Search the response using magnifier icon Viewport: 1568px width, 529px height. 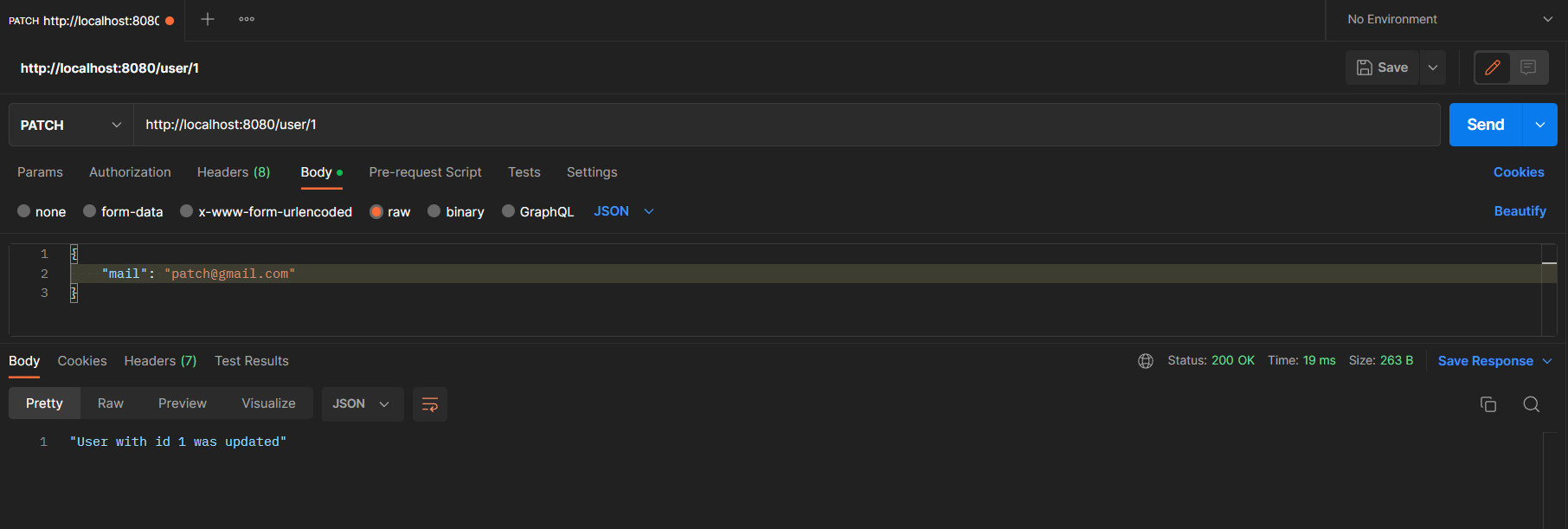(1531, 404)
